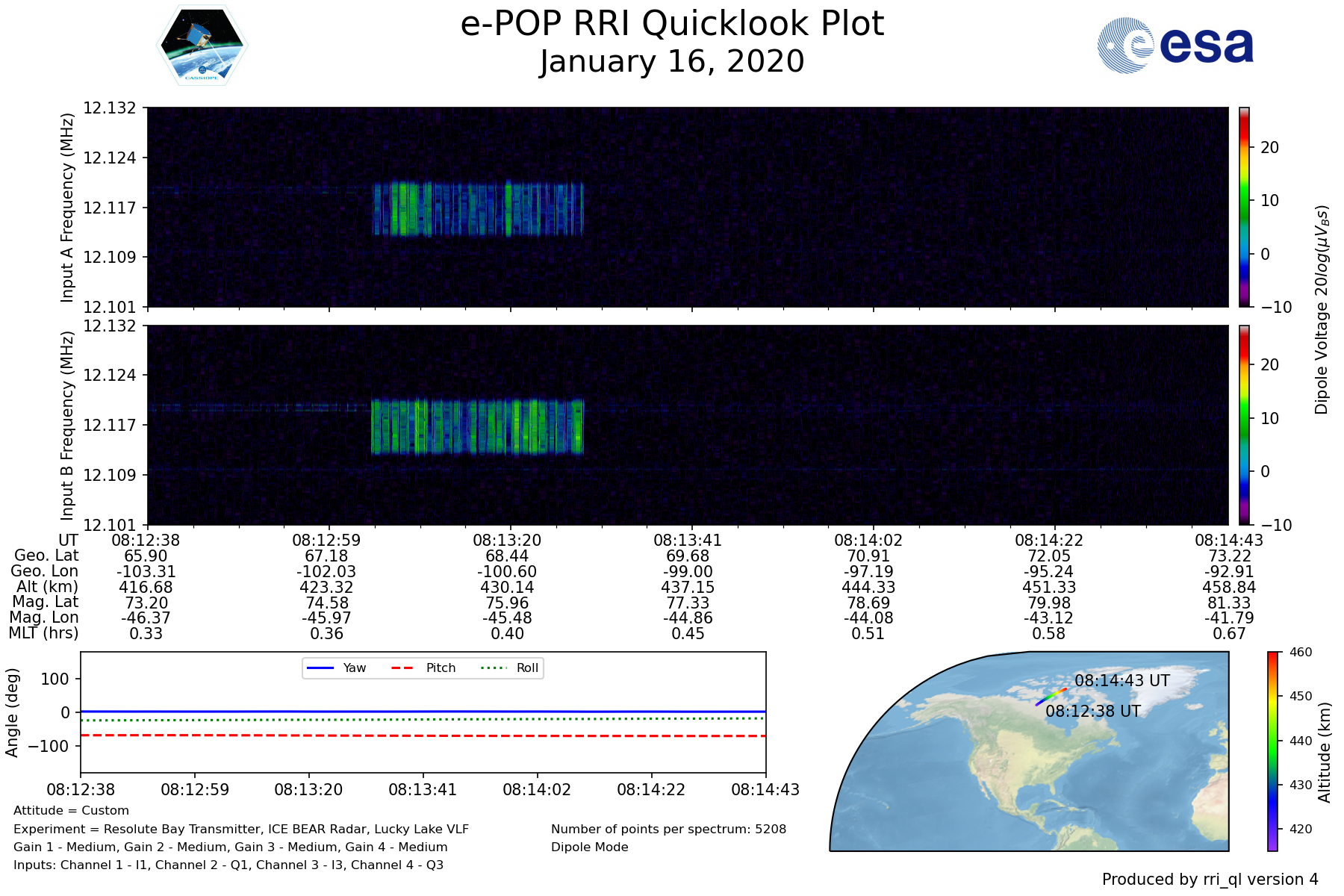Click the satellite track on the globe map
The height and width of the screenshot is (896, 1344).
click(1051, 696)
